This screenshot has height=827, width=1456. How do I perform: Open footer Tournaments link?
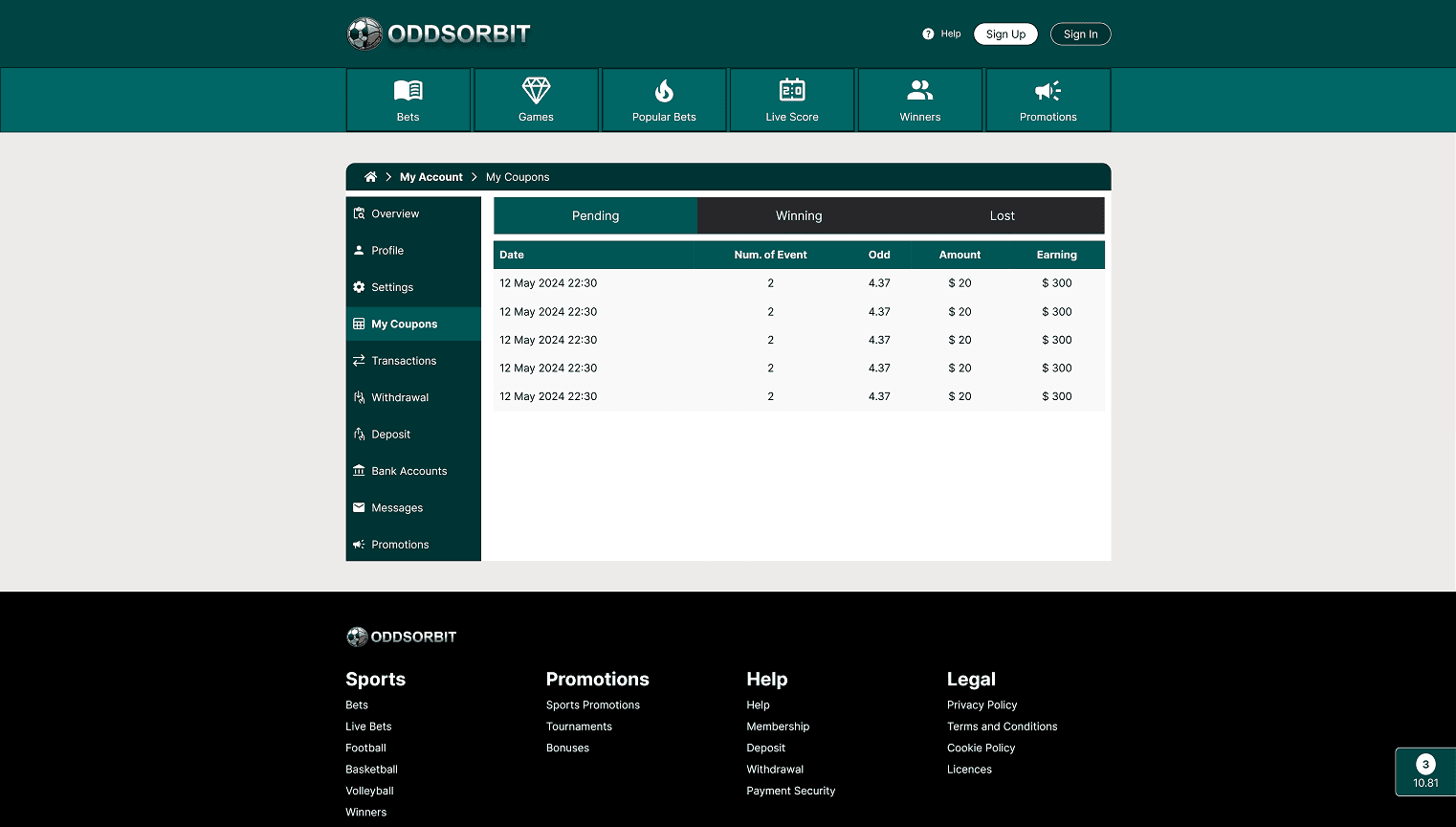(x=579, y=726)
